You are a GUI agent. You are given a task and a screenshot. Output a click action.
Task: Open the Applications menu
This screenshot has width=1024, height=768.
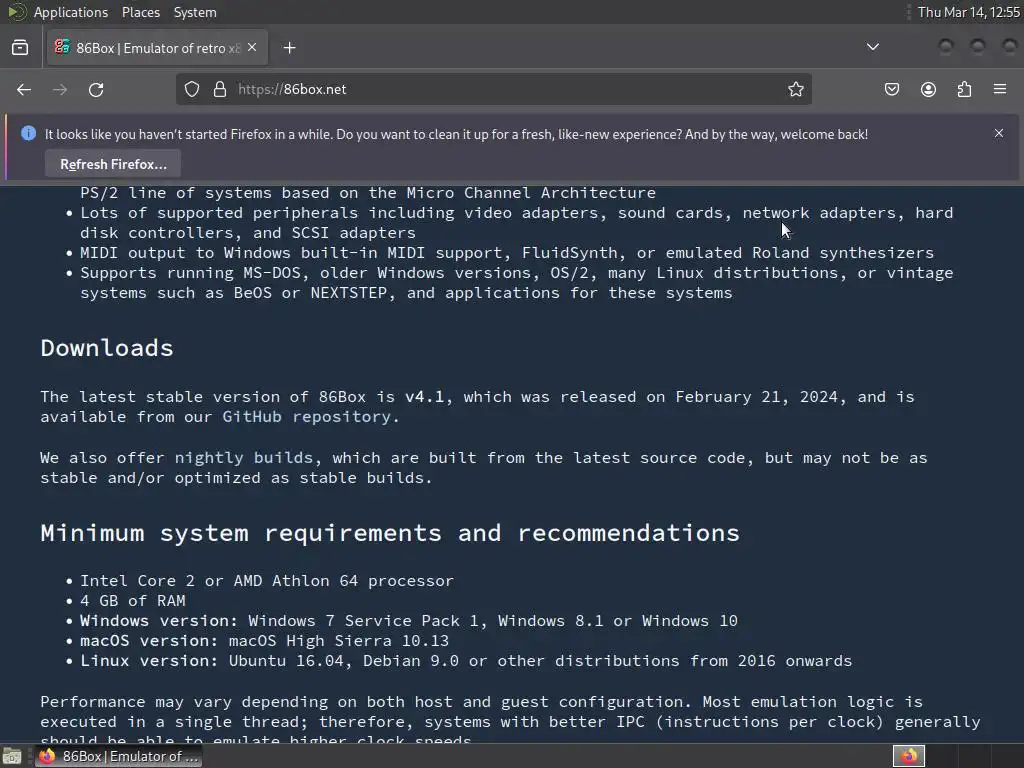click(x=71, y=12)
